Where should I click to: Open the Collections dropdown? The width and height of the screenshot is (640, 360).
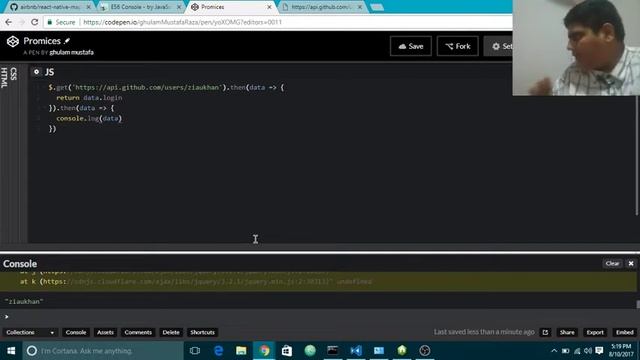coord(29,332)
